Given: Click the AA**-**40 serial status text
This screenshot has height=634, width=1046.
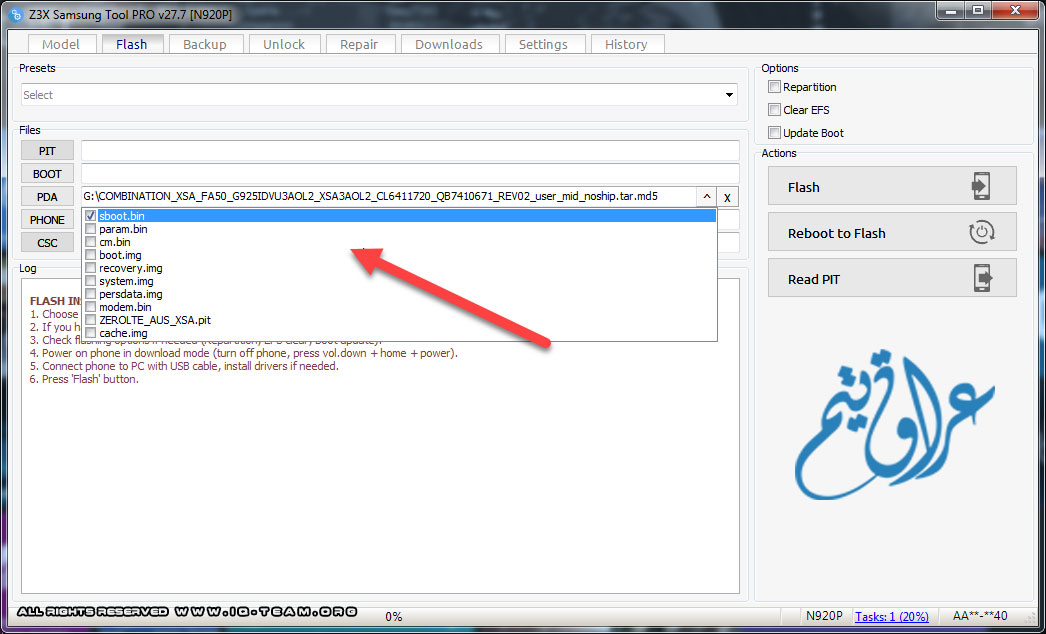Looking at the screenshot, I should 980,616.
